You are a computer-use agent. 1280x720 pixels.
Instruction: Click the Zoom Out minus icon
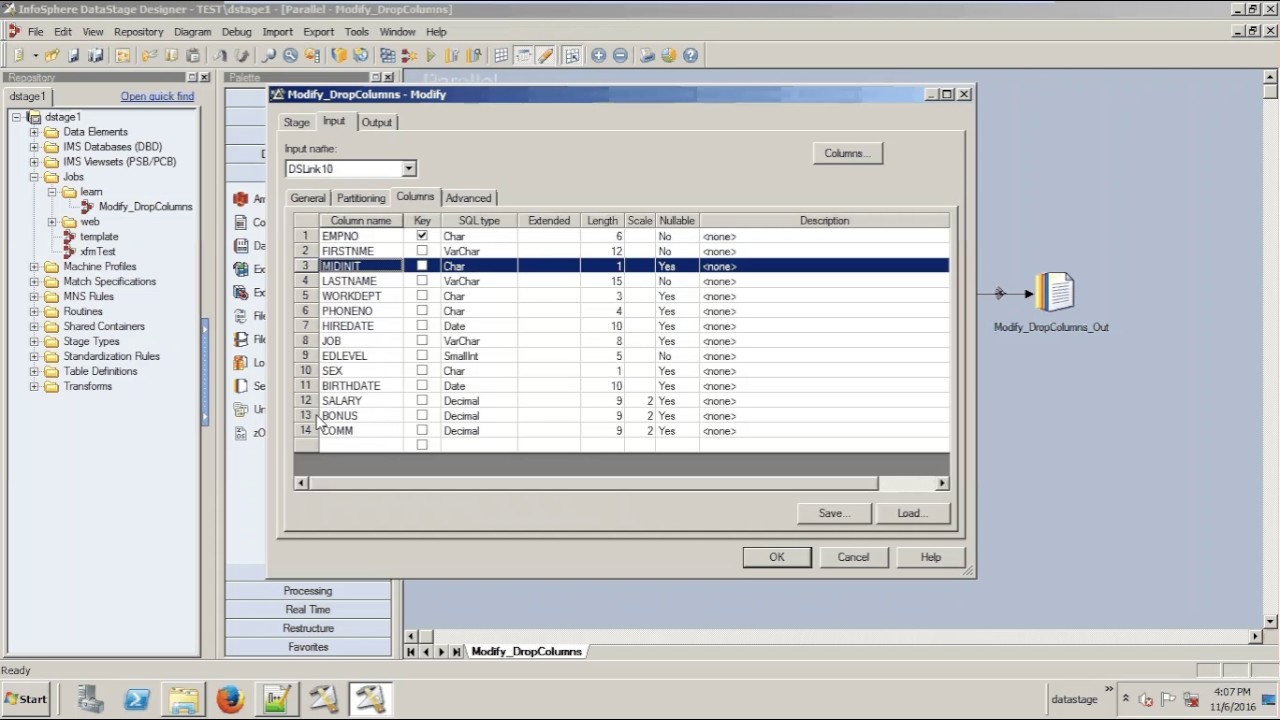(620, 56)
